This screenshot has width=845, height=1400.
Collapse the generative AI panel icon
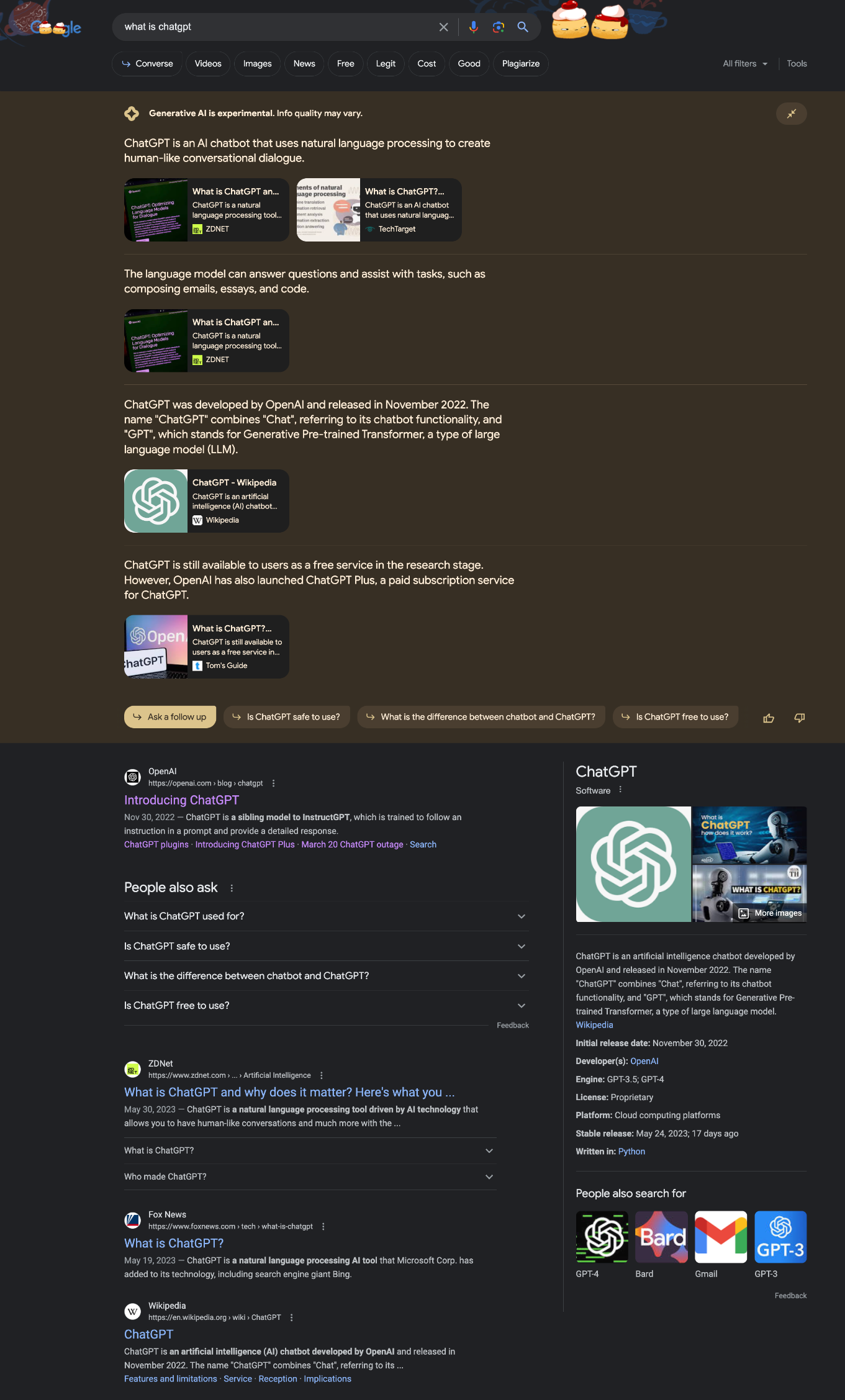pyautogui.click(x=791, y=114)
